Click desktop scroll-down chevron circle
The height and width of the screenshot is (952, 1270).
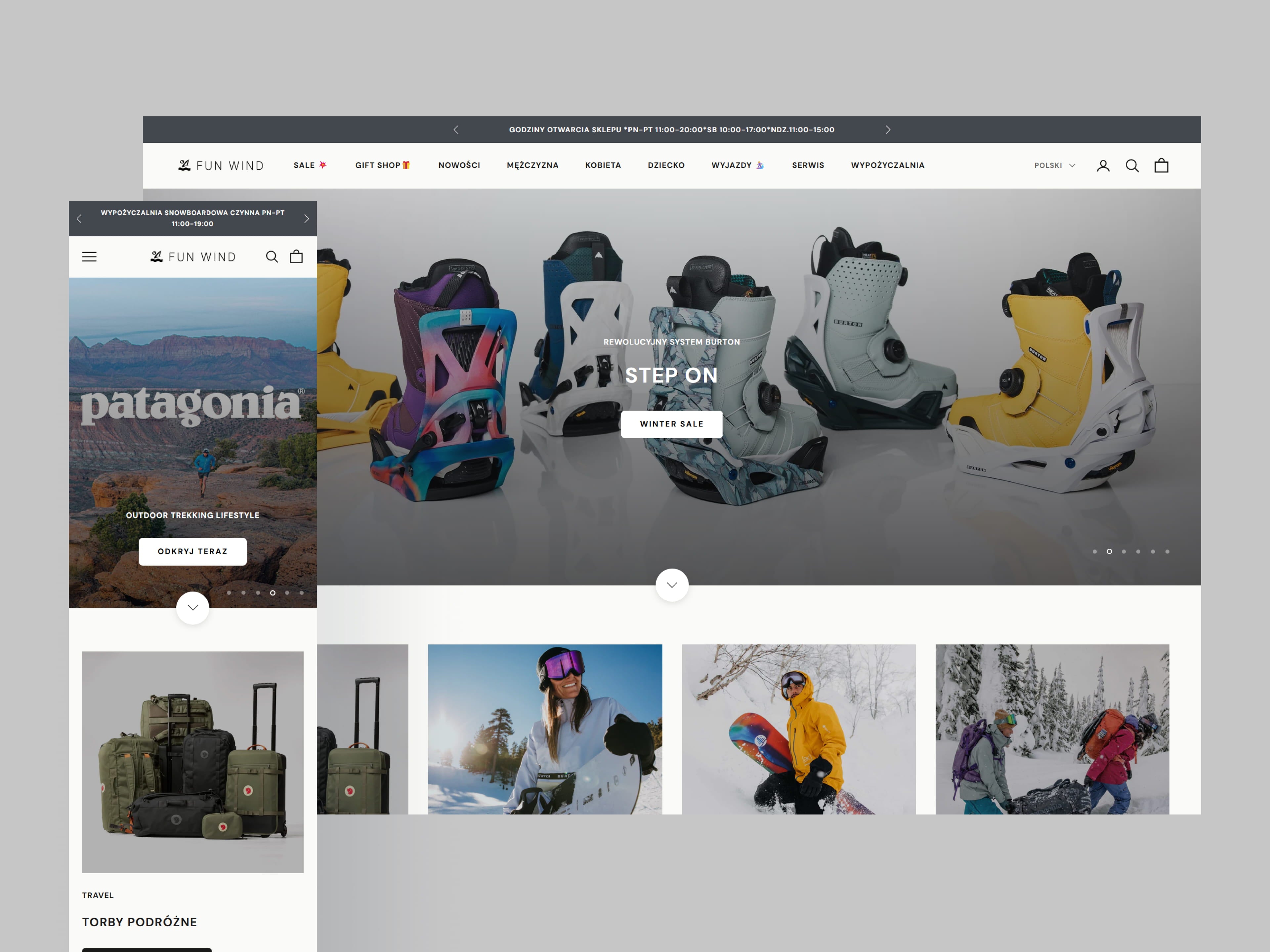tap(672, 585)
